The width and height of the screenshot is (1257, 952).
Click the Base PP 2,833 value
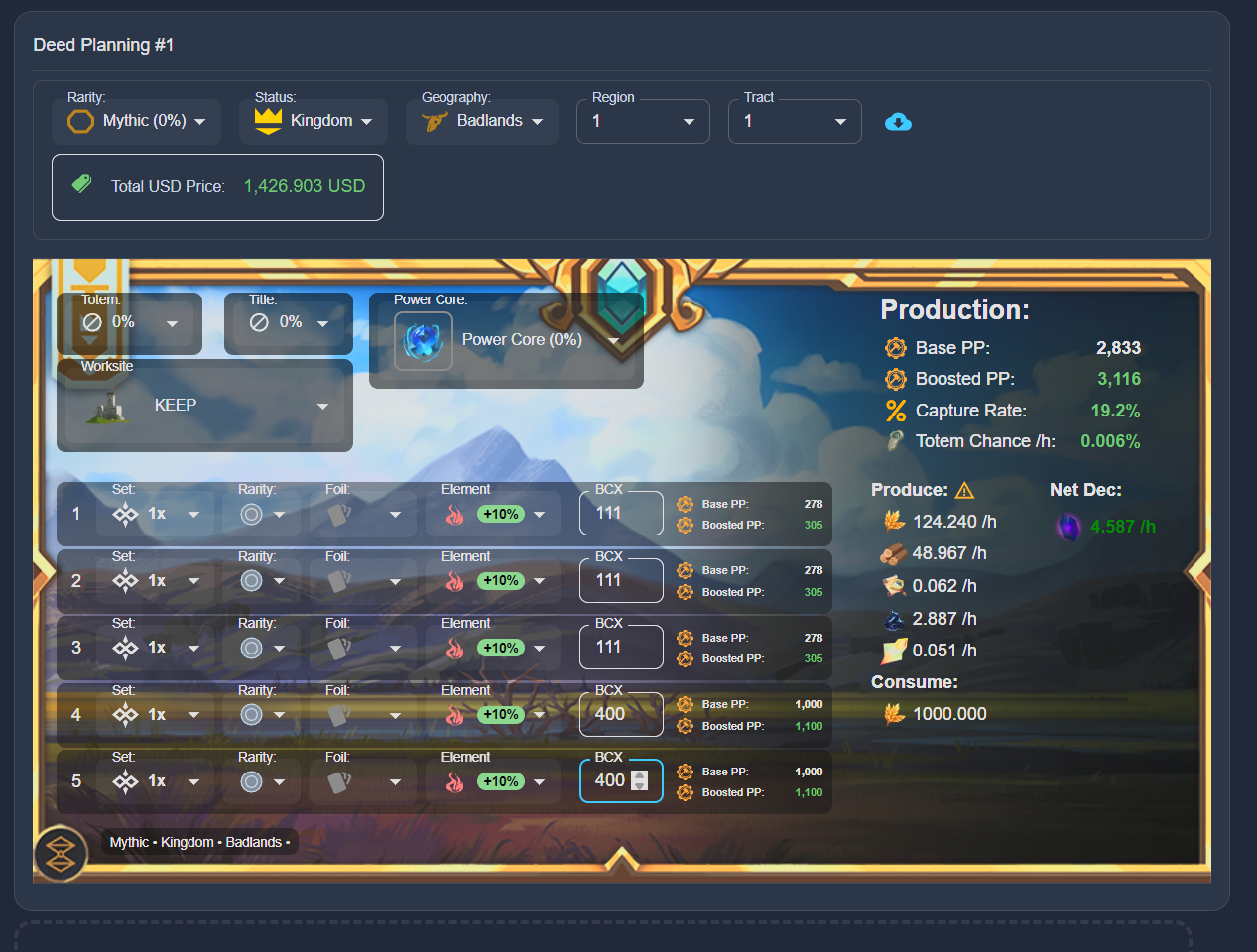(x=1118, y=348)
